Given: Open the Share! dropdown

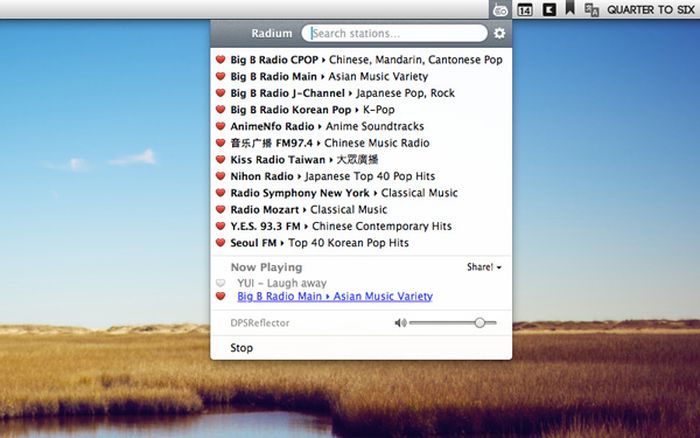Looking at the screenshot, I should pyautogui.click(x=484, y=268).
